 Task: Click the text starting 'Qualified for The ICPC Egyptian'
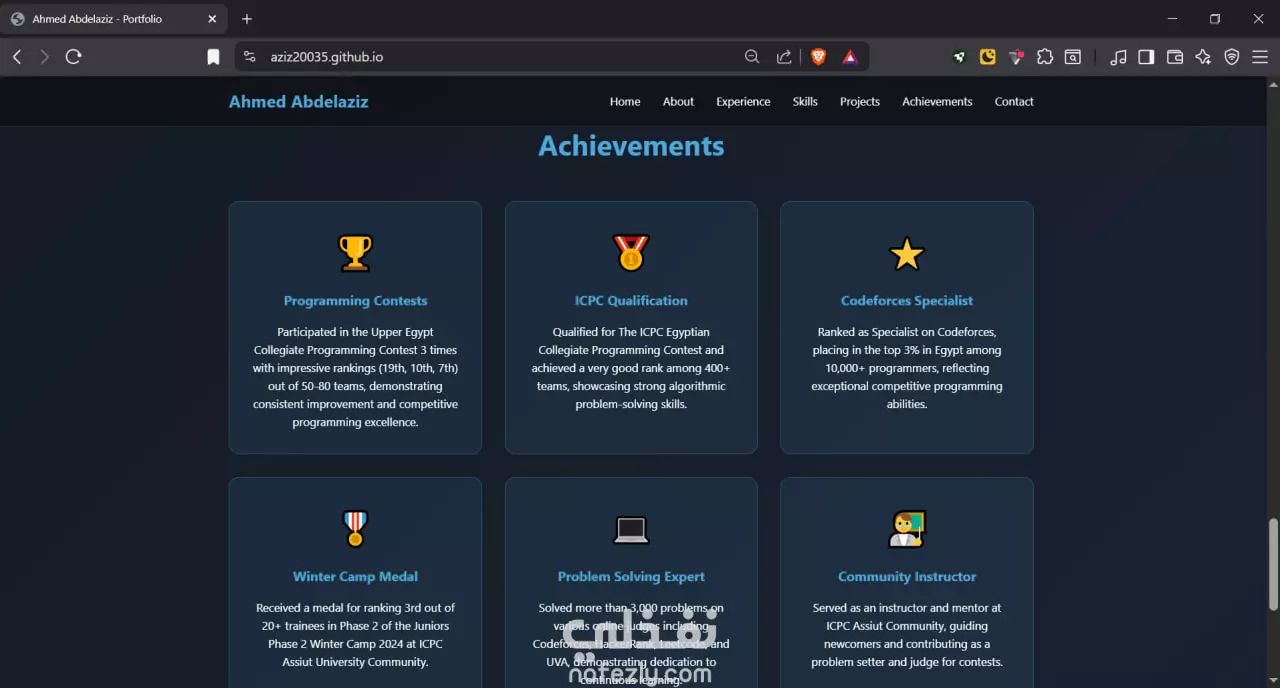coord(631,368)
